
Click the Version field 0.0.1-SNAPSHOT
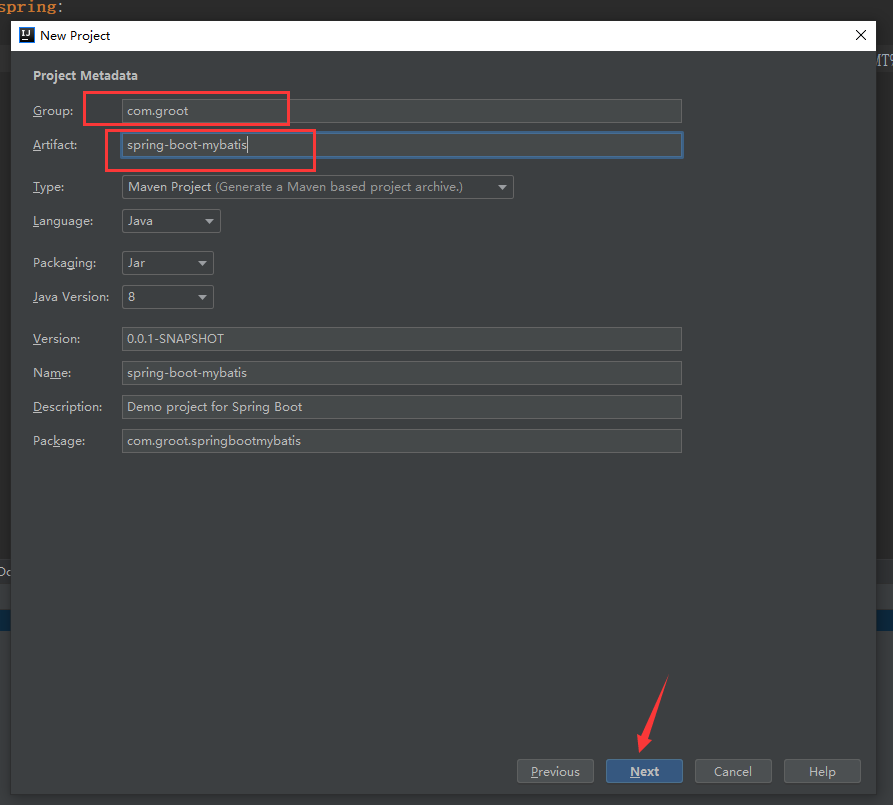pyautogui.click(x=402, y=339)
